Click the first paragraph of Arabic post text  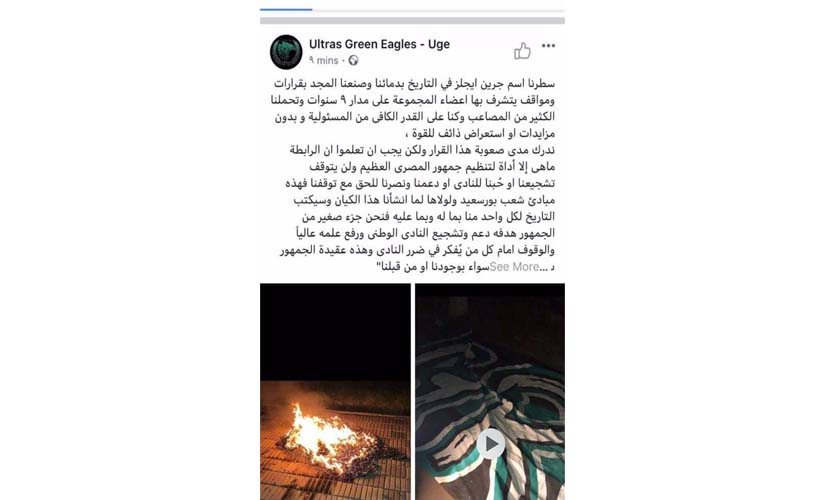pos(413,108)
